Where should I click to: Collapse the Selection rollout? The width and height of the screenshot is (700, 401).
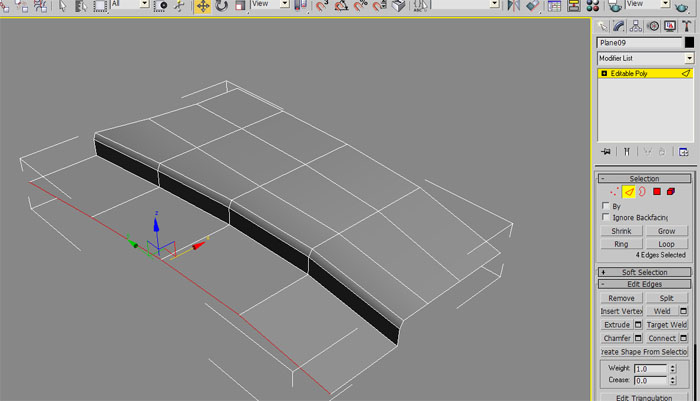[x=645, y=179]
